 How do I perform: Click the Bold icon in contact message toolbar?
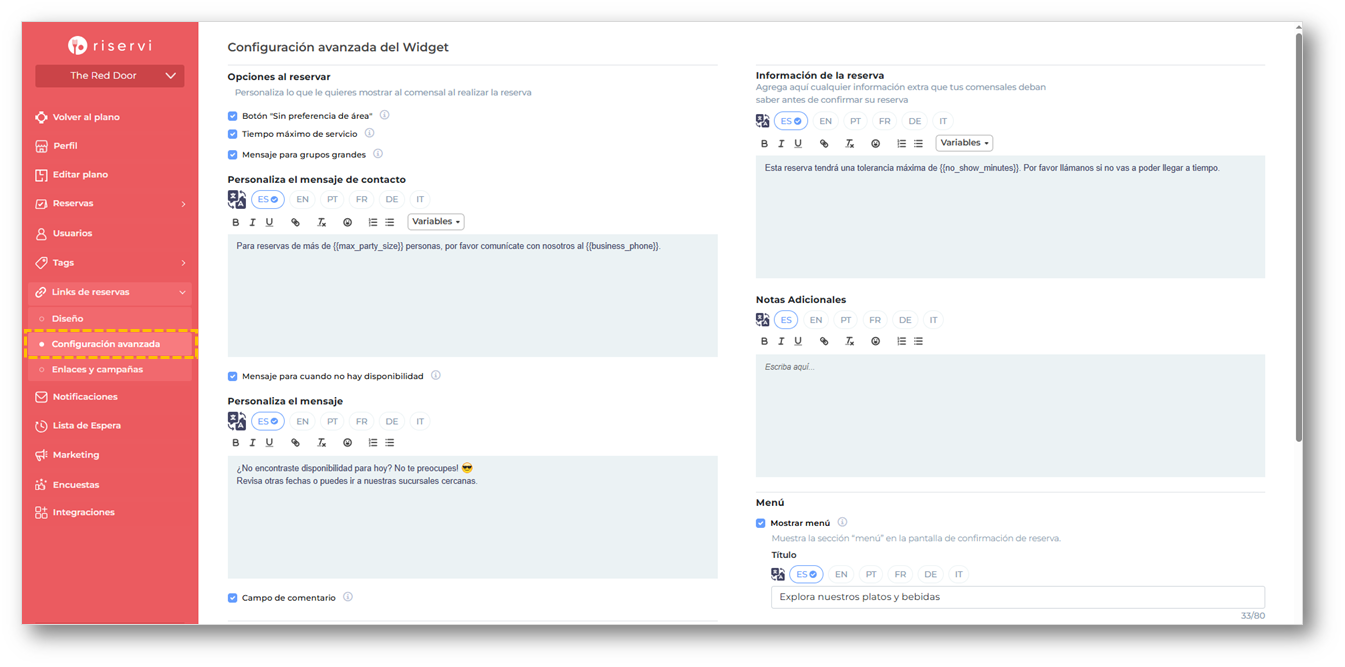click(236, 222)
